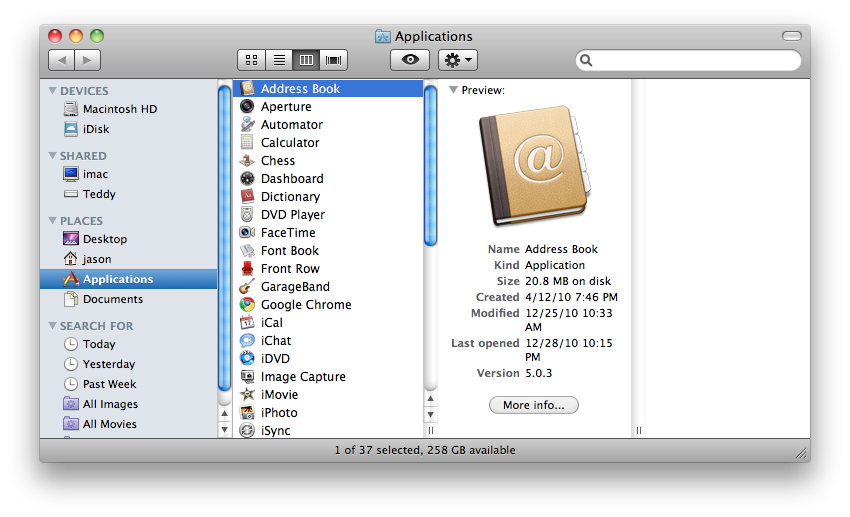
Task: Click the sidebar blue scroll thumb
Action: point(224,237)
